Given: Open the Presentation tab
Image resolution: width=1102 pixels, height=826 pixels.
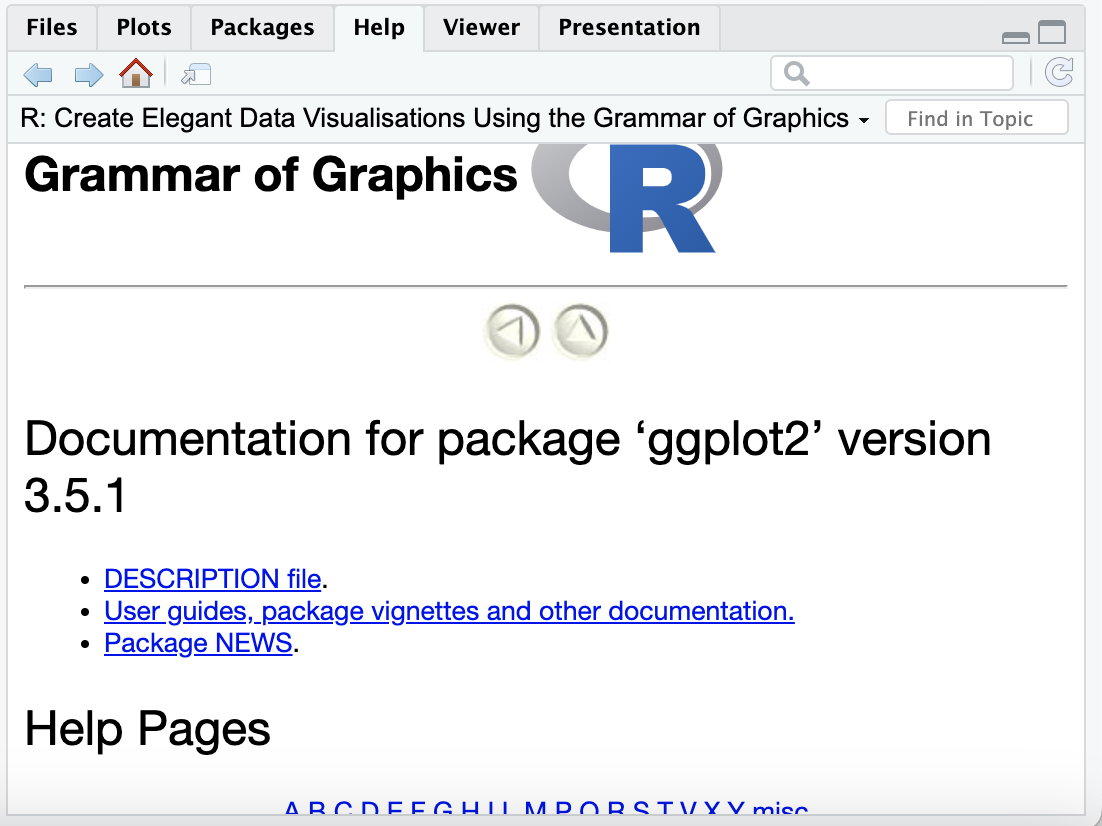Looking at the screenshot, I should 629,27.
